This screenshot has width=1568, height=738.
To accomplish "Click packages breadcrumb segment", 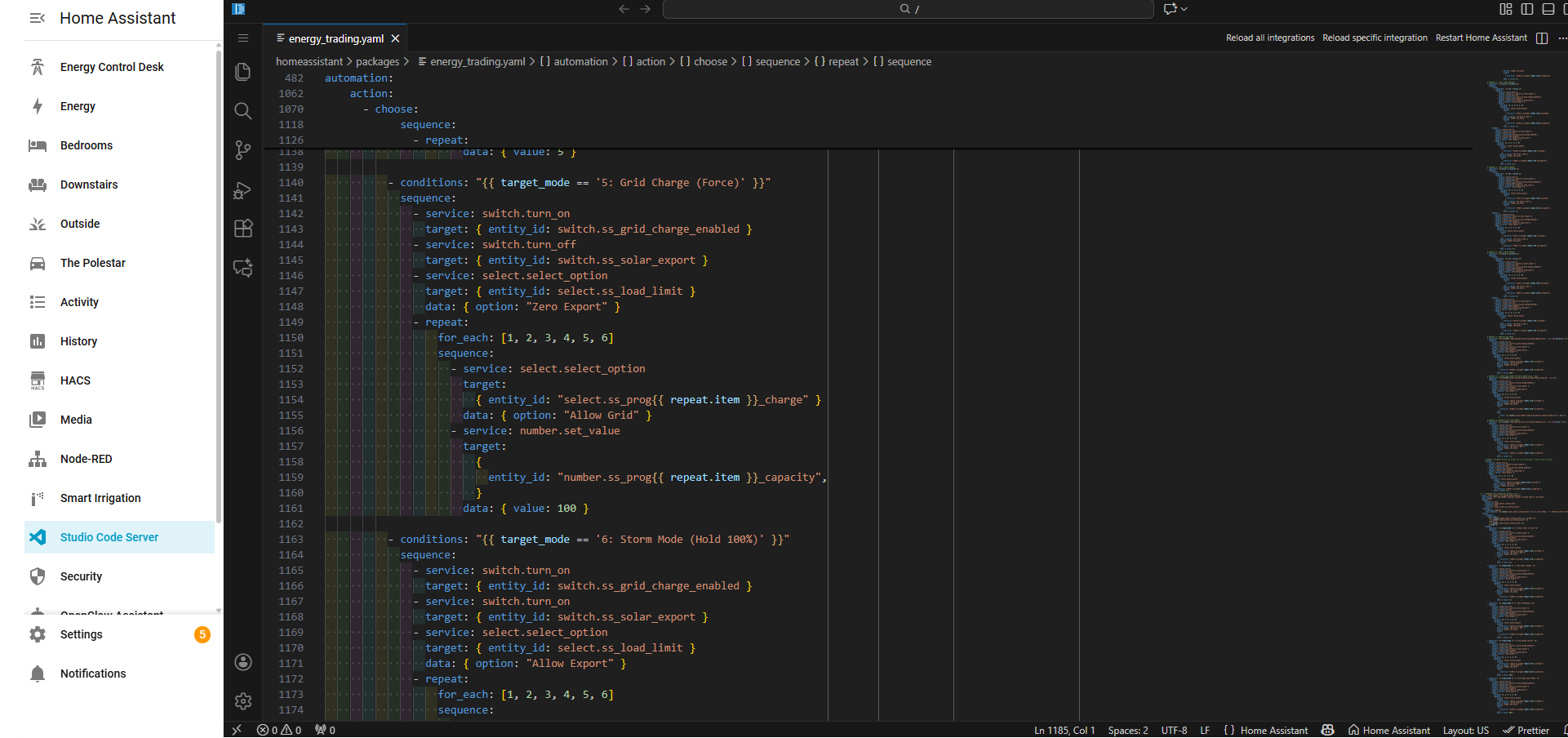I will (x=377, y=62).
